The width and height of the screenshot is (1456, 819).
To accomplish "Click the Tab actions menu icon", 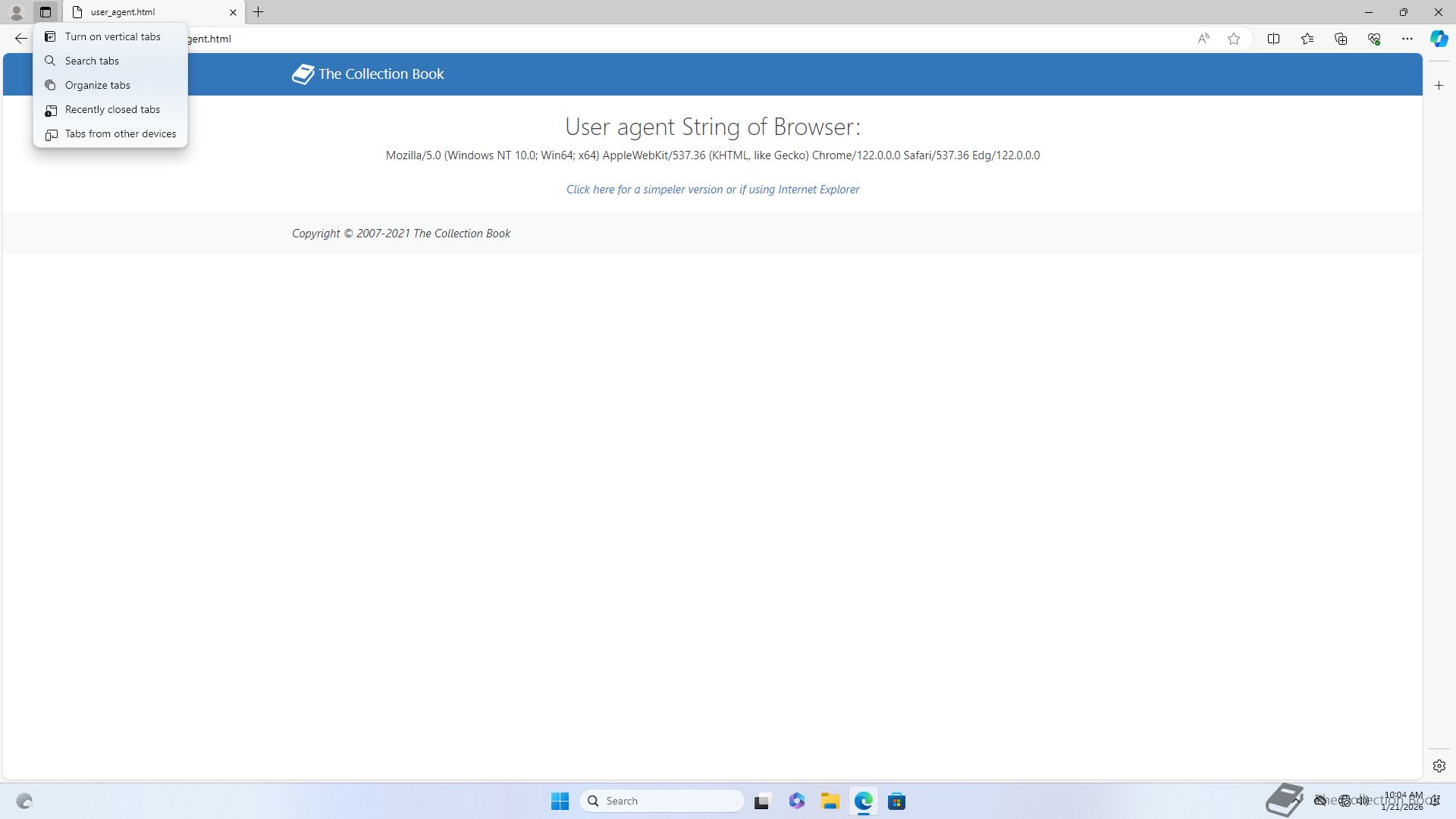I will [45, 12].
